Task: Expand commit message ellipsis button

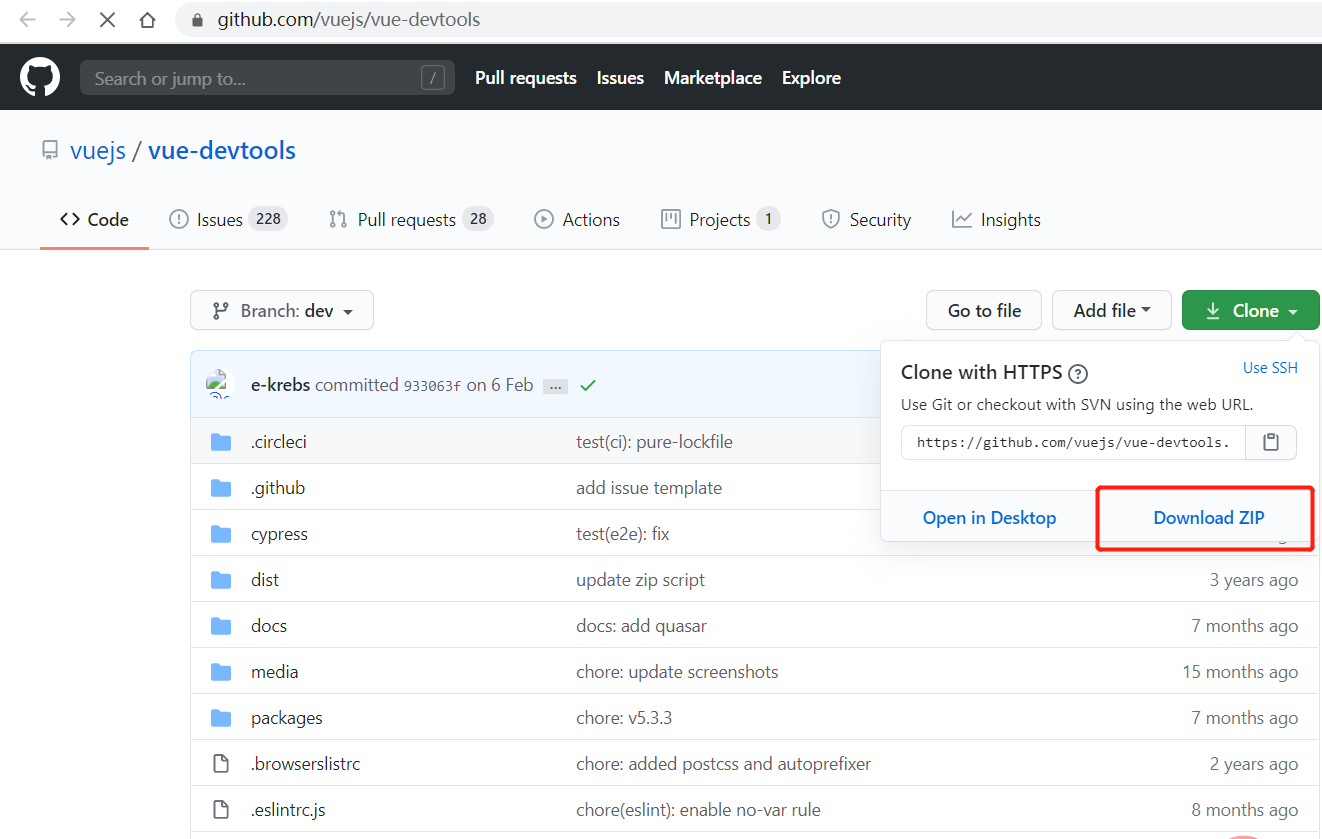Action: [555, 386]
